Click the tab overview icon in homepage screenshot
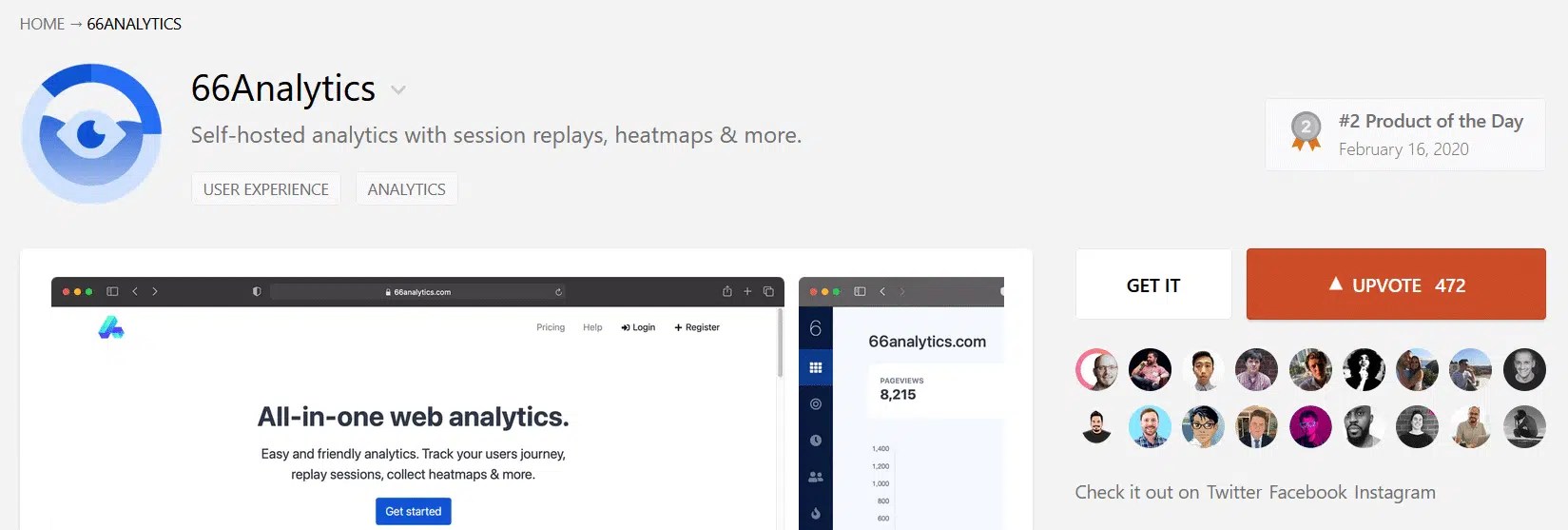Screen dimensions: 1568x530 pyautogui.click(x=768, y=291)
